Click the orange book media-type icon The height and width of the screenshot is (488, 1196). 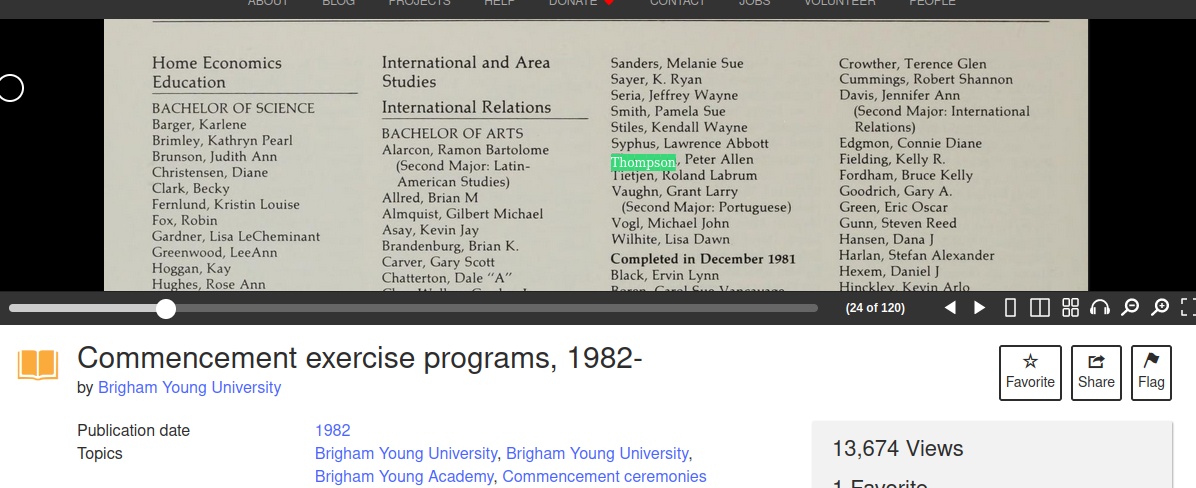37,365
